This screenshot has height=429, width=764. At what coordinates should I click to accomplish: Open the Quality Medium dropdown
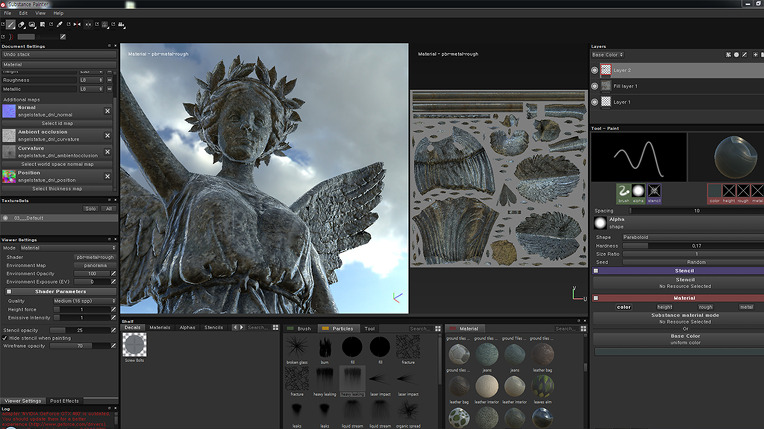pyautogui.click(x=84, y=301)
